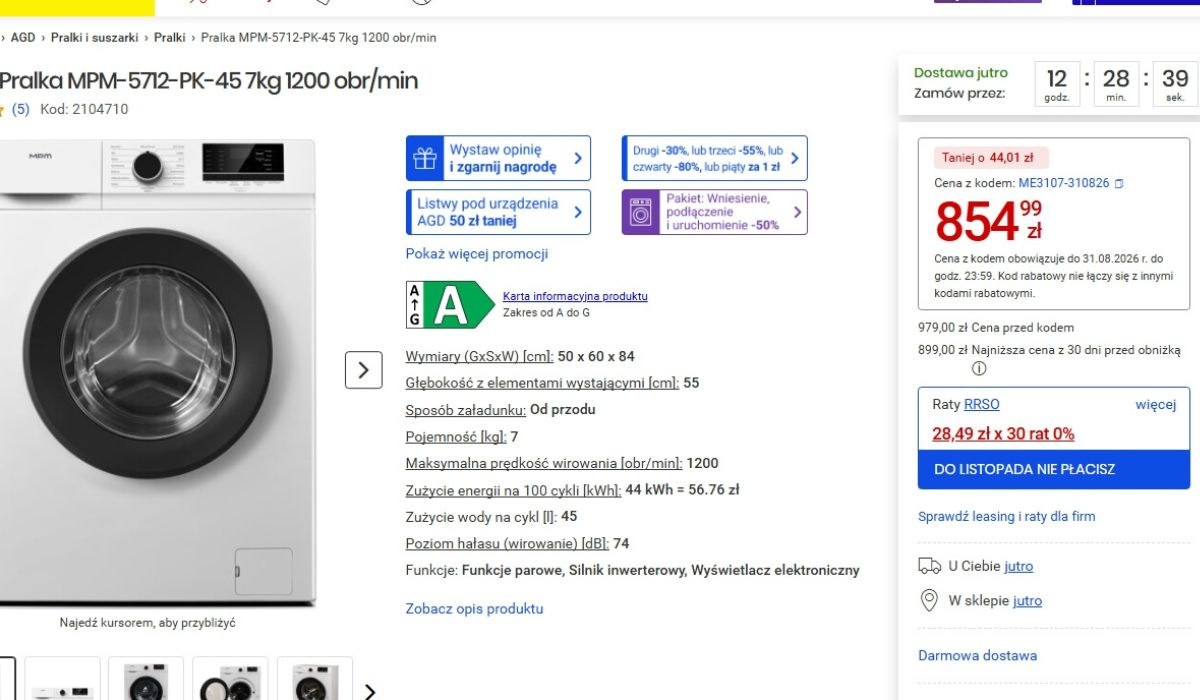1200x700 pixels.
Task: Click DO LISTOPADA NIE PŁACISZ button
Action: pyautogui.click(x=1054, y=469)
